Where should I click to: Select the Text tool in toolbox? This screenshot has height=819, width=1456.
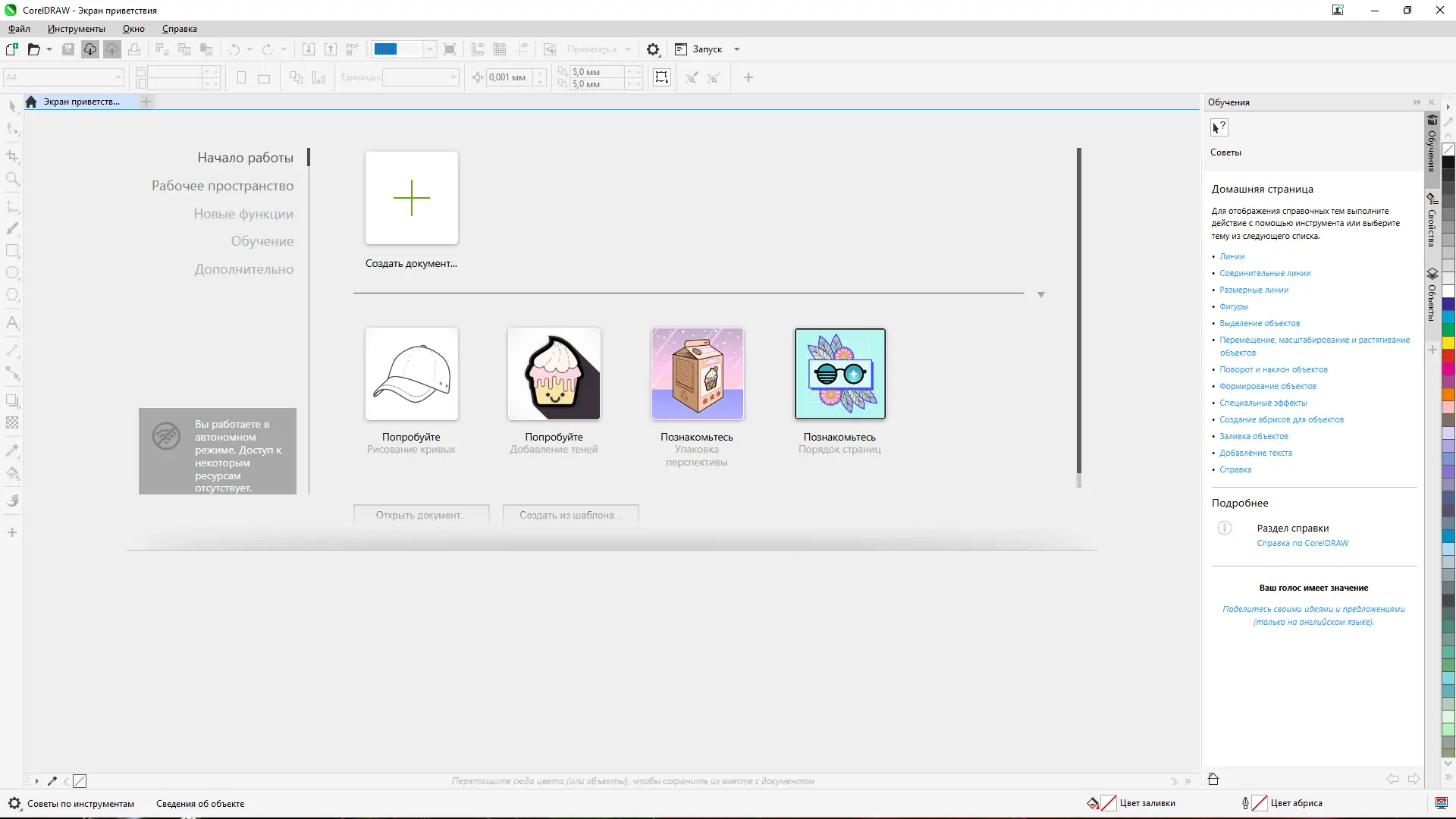(12, 323)
